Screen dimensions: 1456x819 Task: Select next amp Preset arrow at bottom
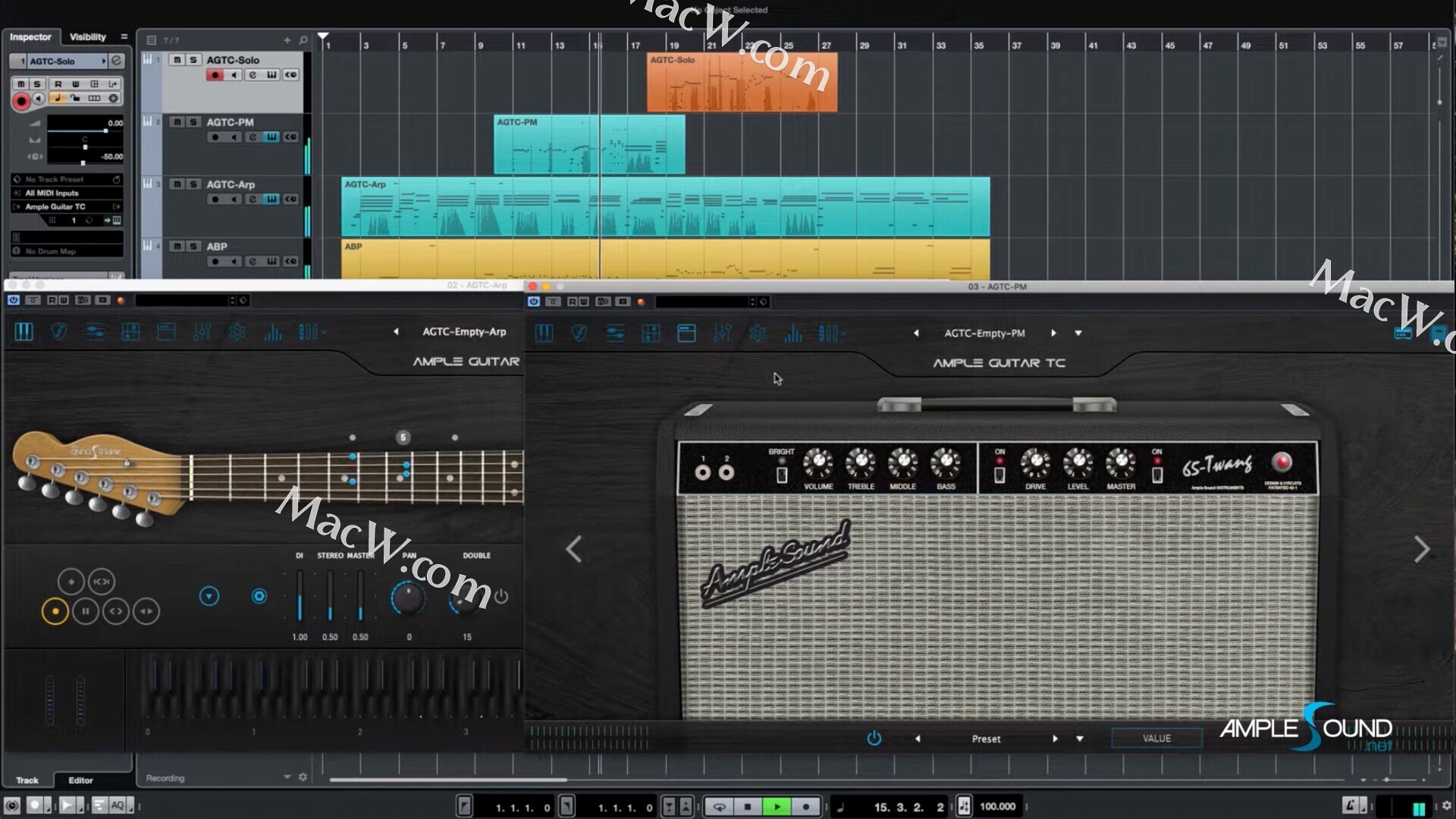(x=1055, y=739)
